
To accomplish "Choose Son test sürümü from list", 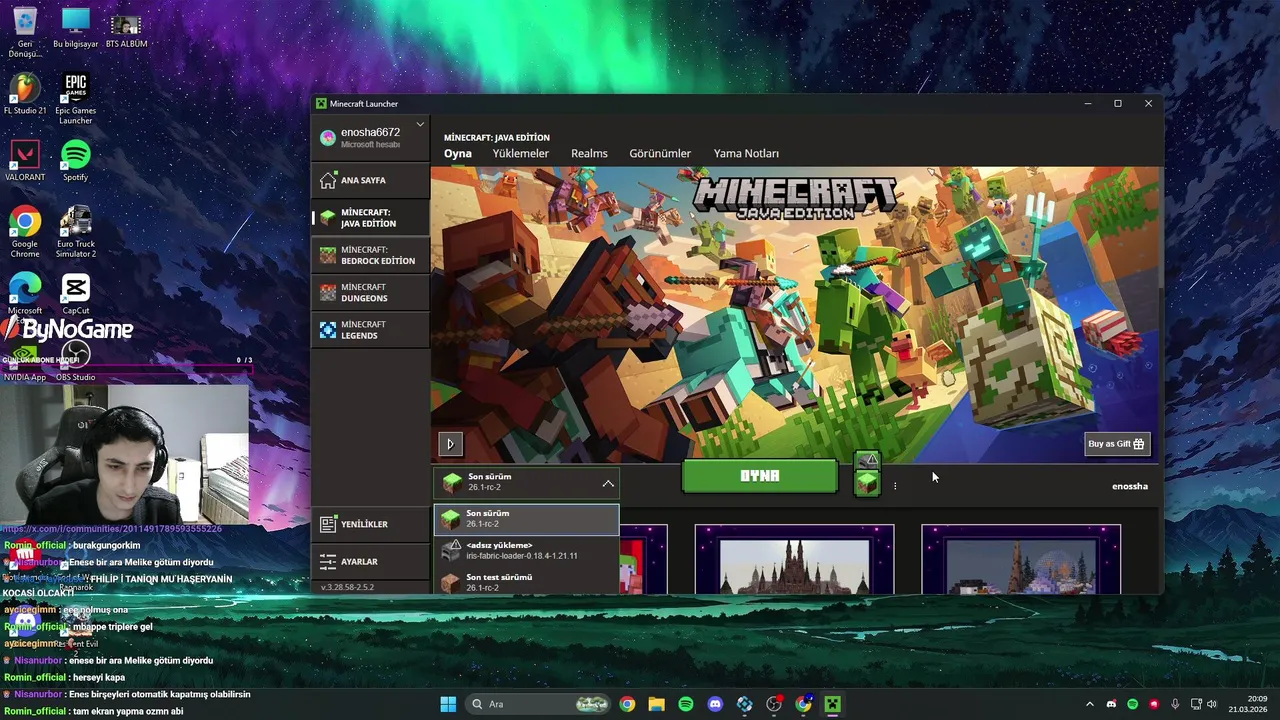I will point(527,582).
